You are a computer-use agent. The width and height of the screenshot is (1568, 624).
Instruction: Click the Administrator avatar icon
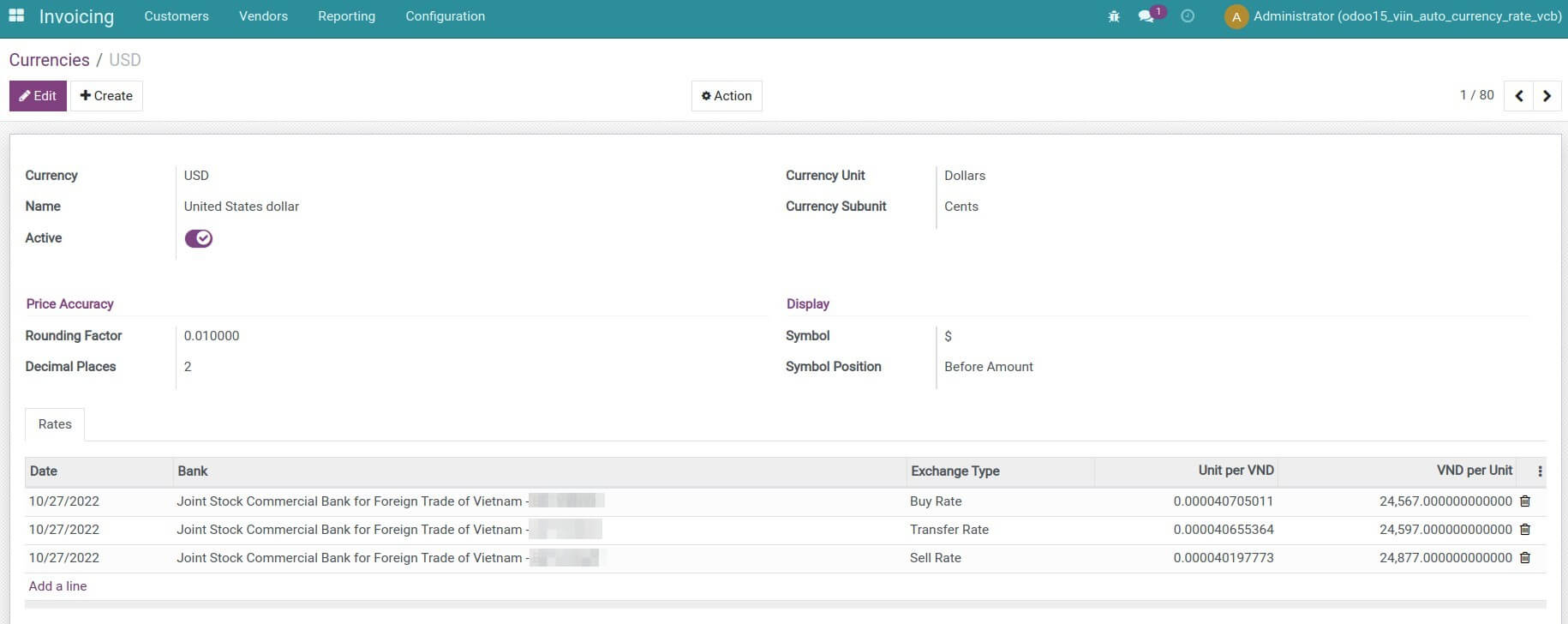tap(1236, 16)
